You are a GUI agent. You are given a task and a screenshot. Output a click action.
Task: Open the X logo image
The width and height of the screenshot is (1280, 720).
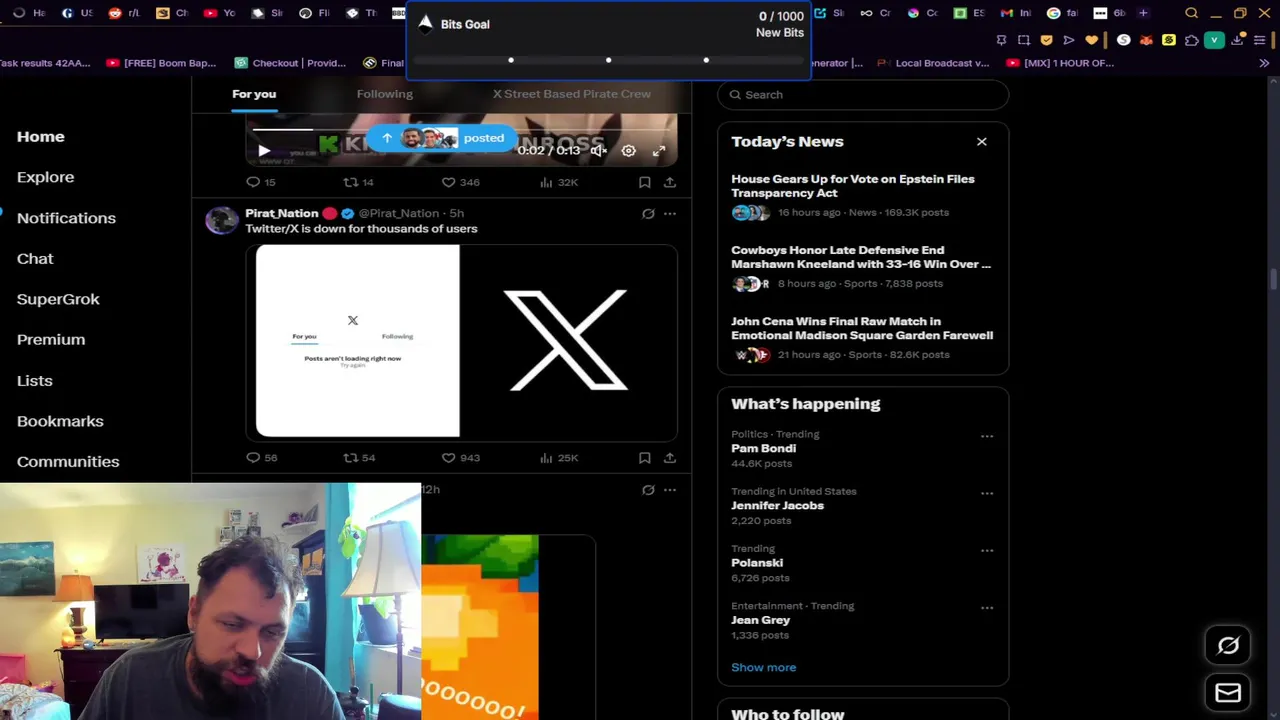pos(568,341)
